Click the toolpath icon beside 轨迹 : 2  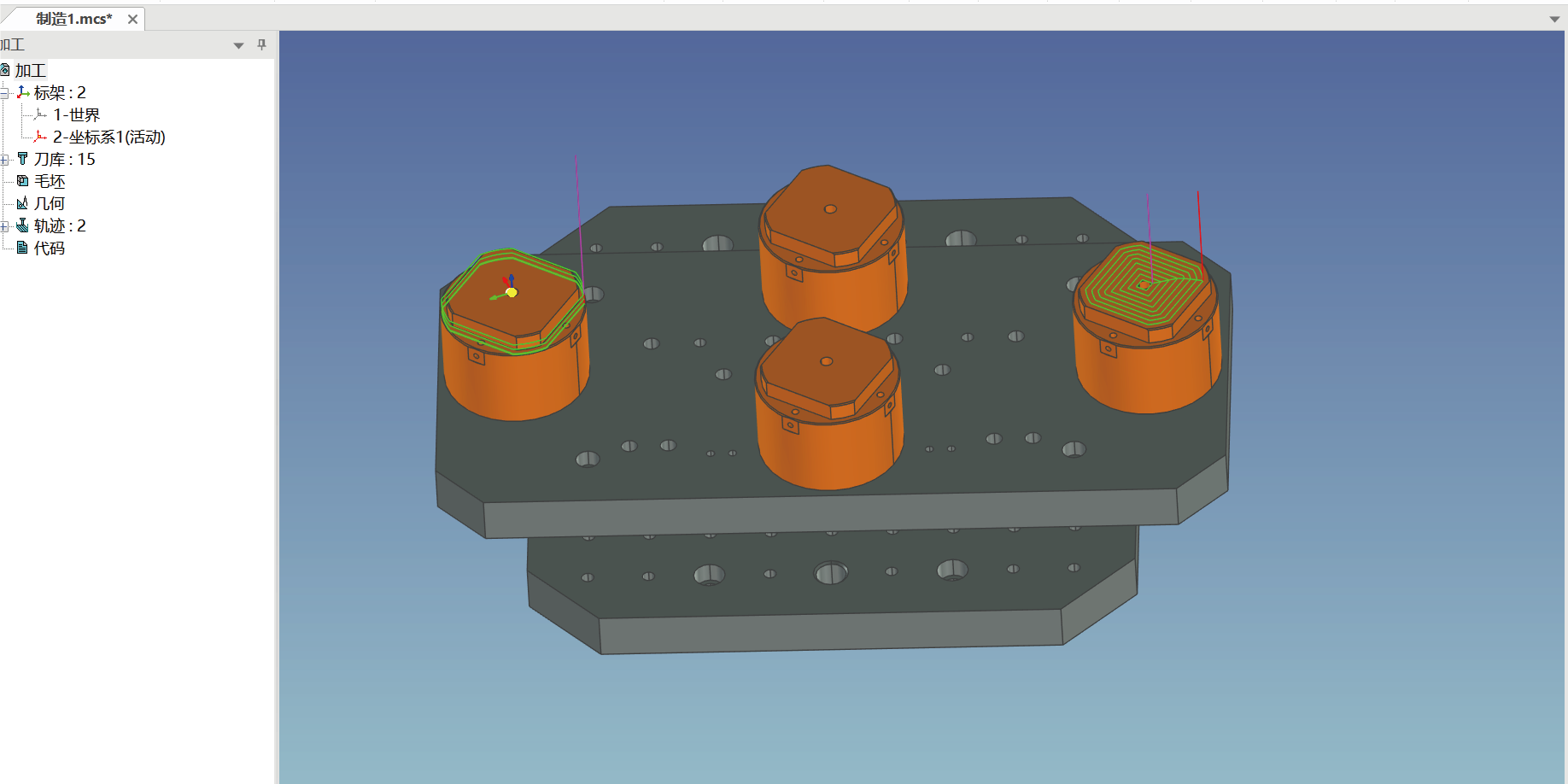[x=23, y=225]
